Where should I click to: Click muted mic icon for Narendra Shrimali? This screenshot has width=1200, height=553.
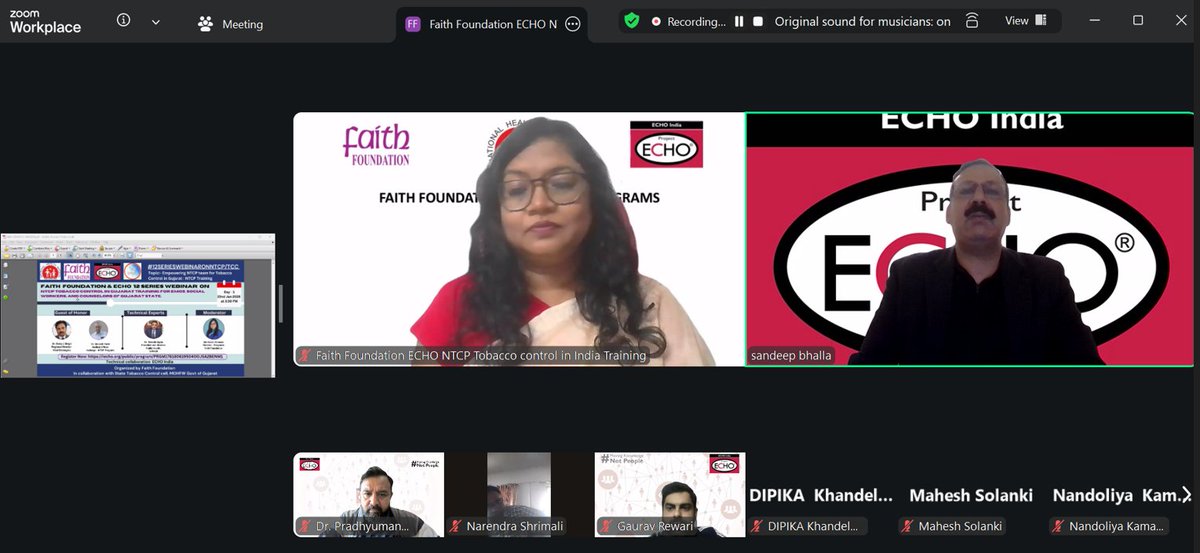pos(456,526)
